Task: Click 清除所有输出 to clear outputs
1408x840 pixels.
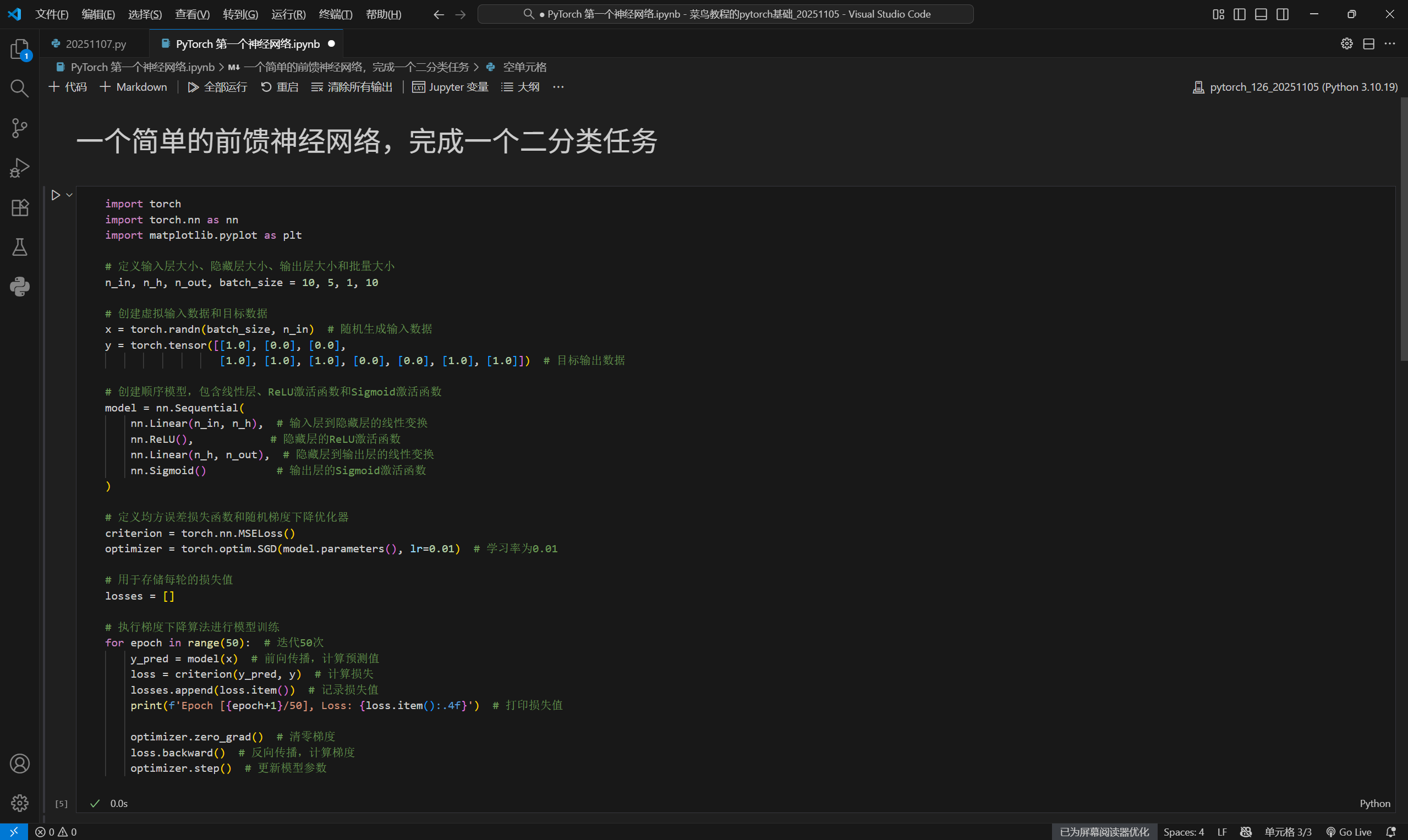Action: click(x=352, y=86)
